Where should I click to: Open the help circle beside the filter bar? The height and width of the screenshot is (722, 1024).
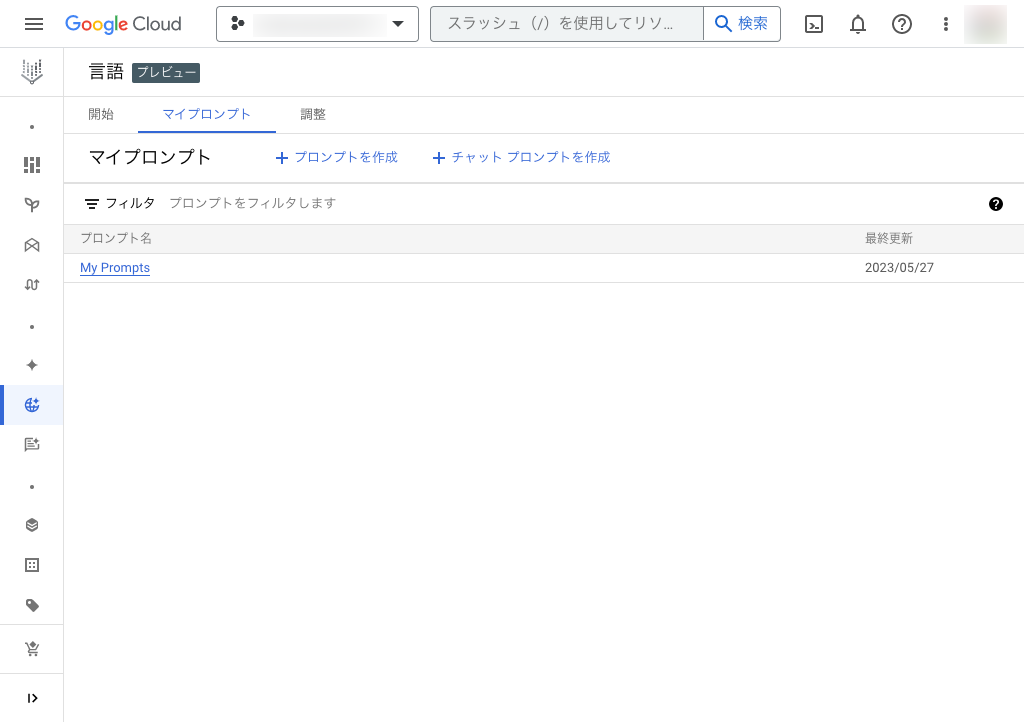996,204
